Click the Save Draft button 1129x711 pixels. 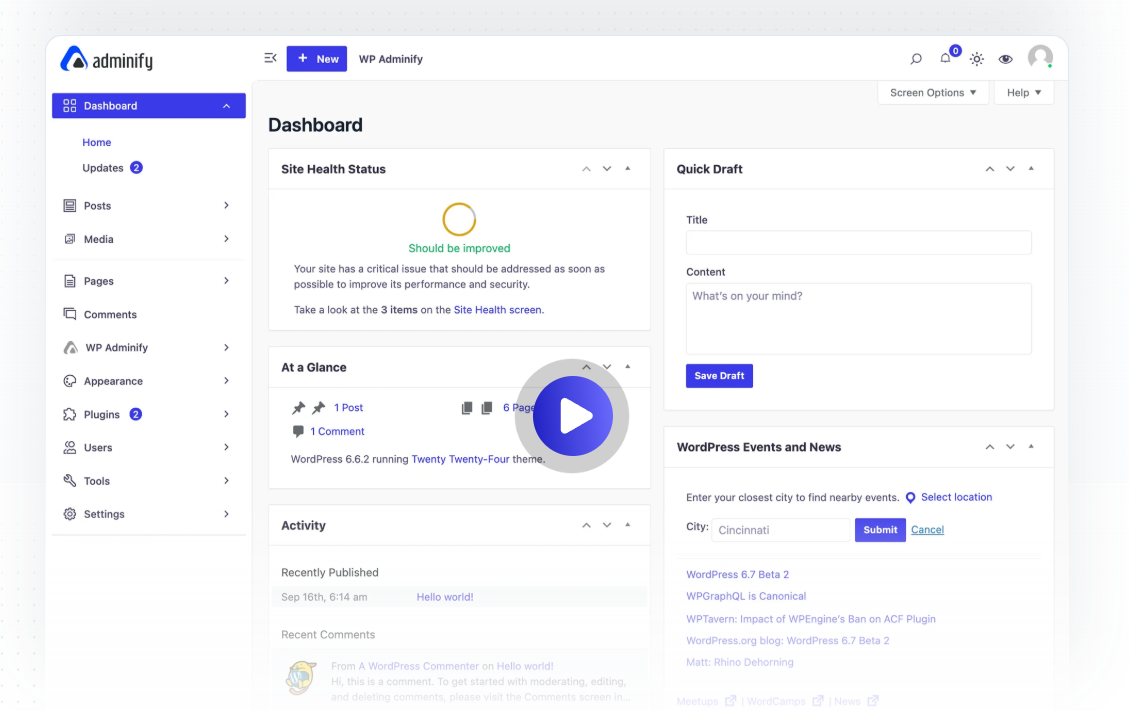pos(719,376)
